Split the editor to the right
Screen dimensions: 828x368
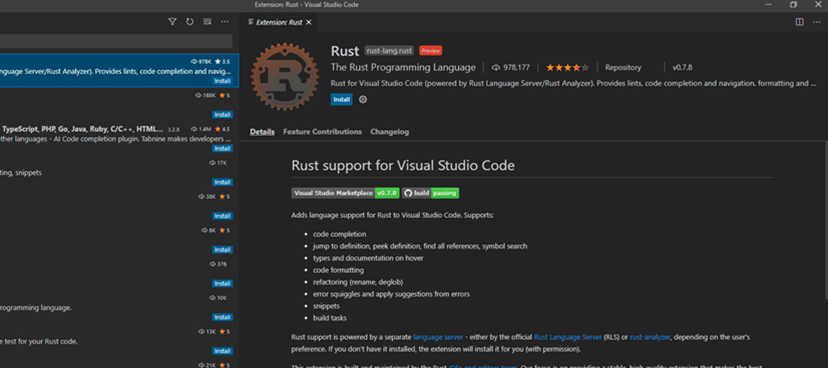click(799, 22)
